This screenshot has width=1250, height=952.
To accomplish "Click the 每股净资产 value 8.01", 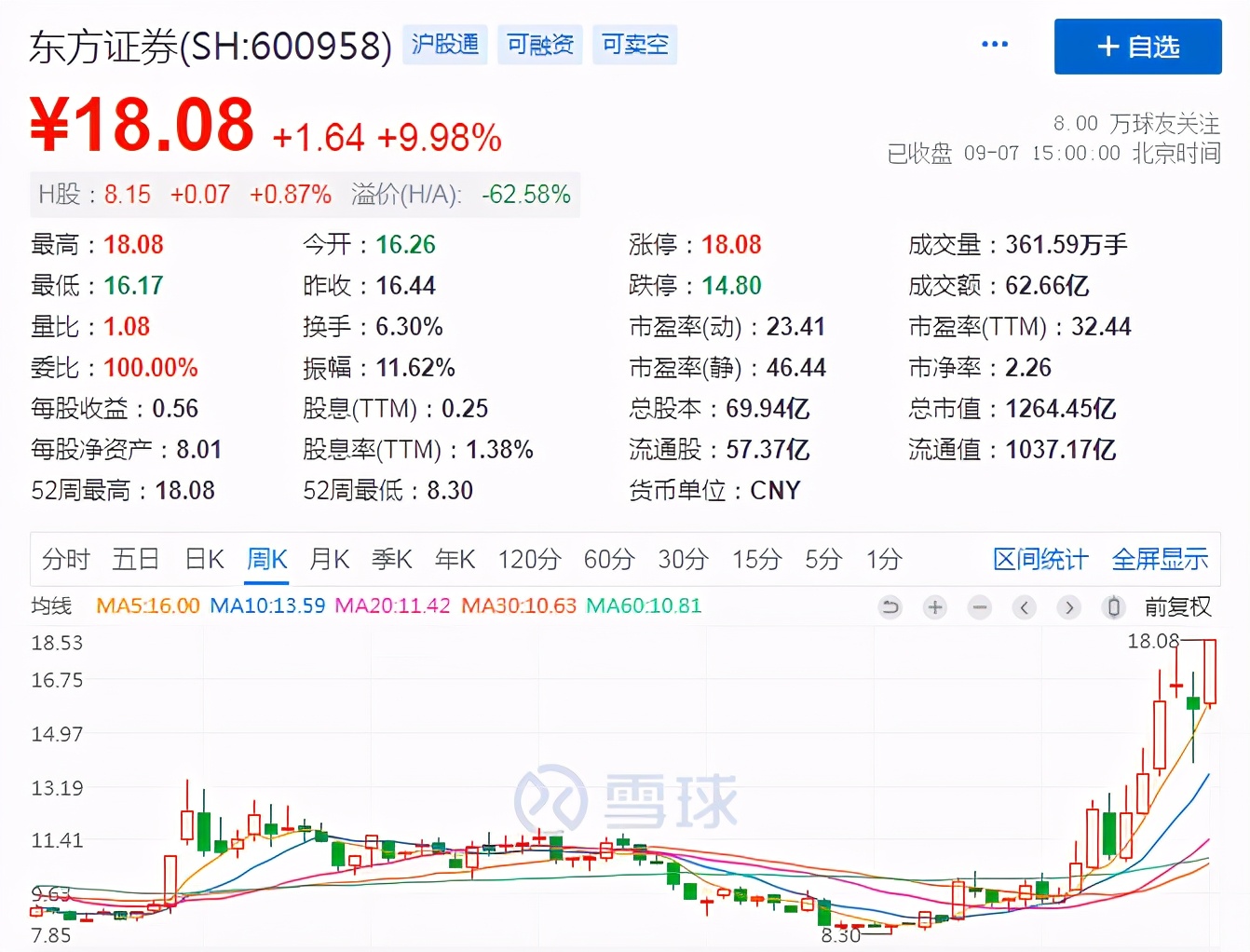I will [199, 450].
